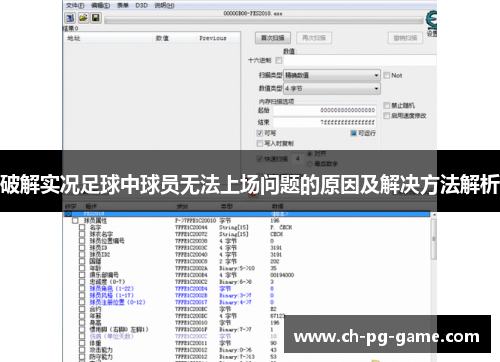This screenshot has height=362, width=500.
Task: Toggle the Not checkbox
Action: (x=387, y=75)
